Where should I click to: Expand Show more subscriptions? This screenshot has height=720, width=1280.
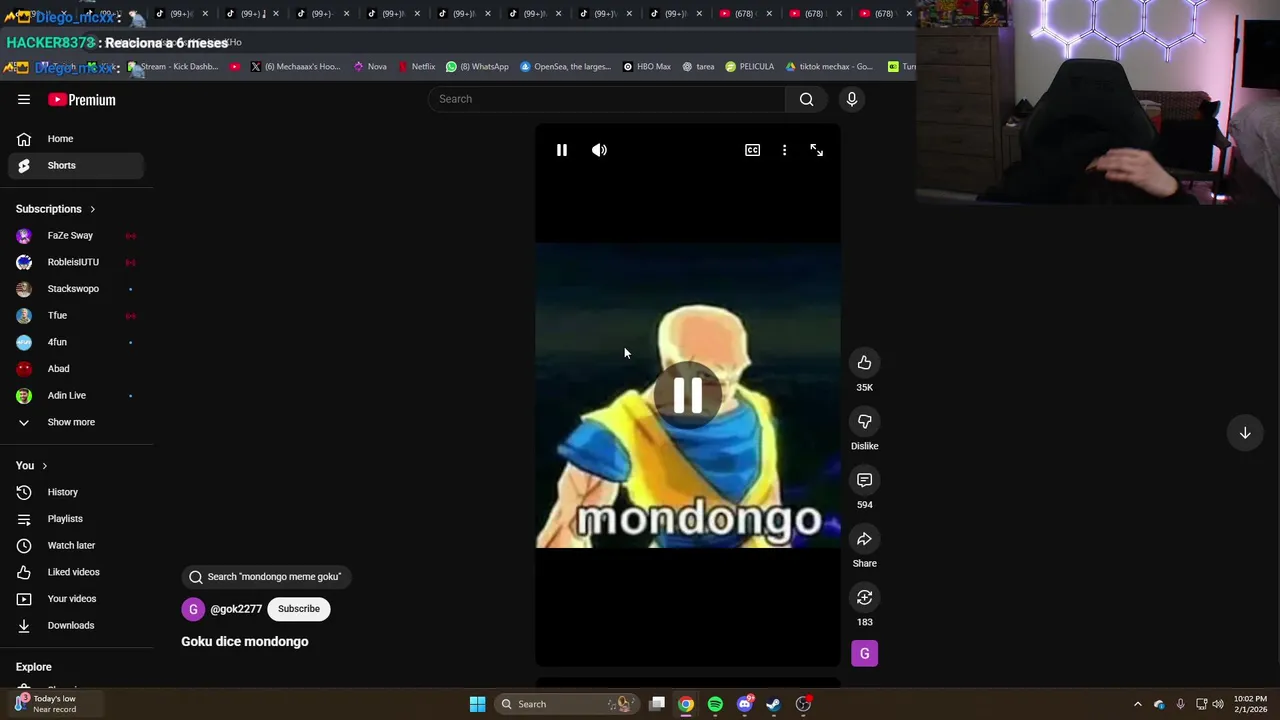[76, 422]
